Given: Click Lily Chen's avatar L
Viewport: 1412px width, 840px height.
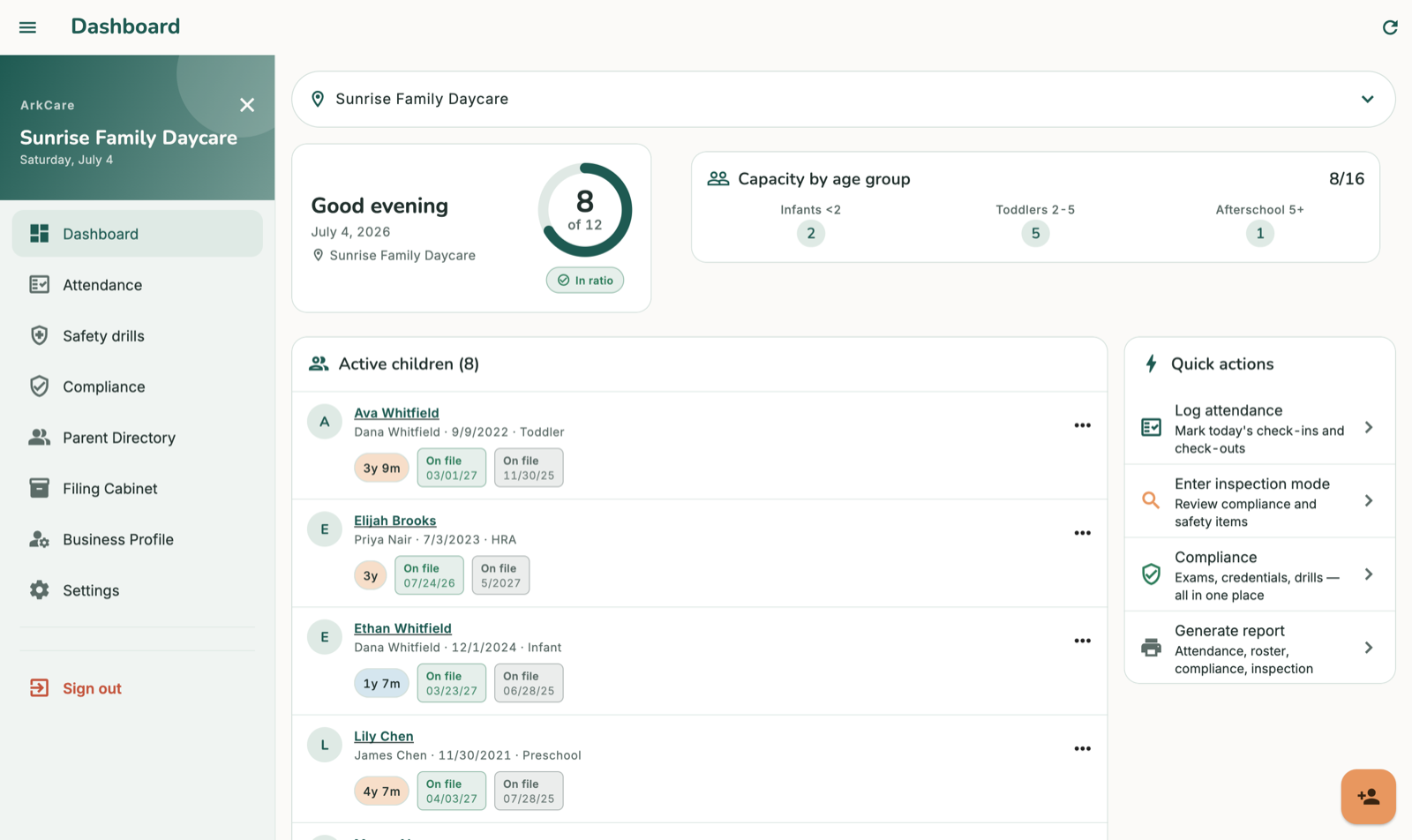Looking at the screenshot, I should 325,745.
